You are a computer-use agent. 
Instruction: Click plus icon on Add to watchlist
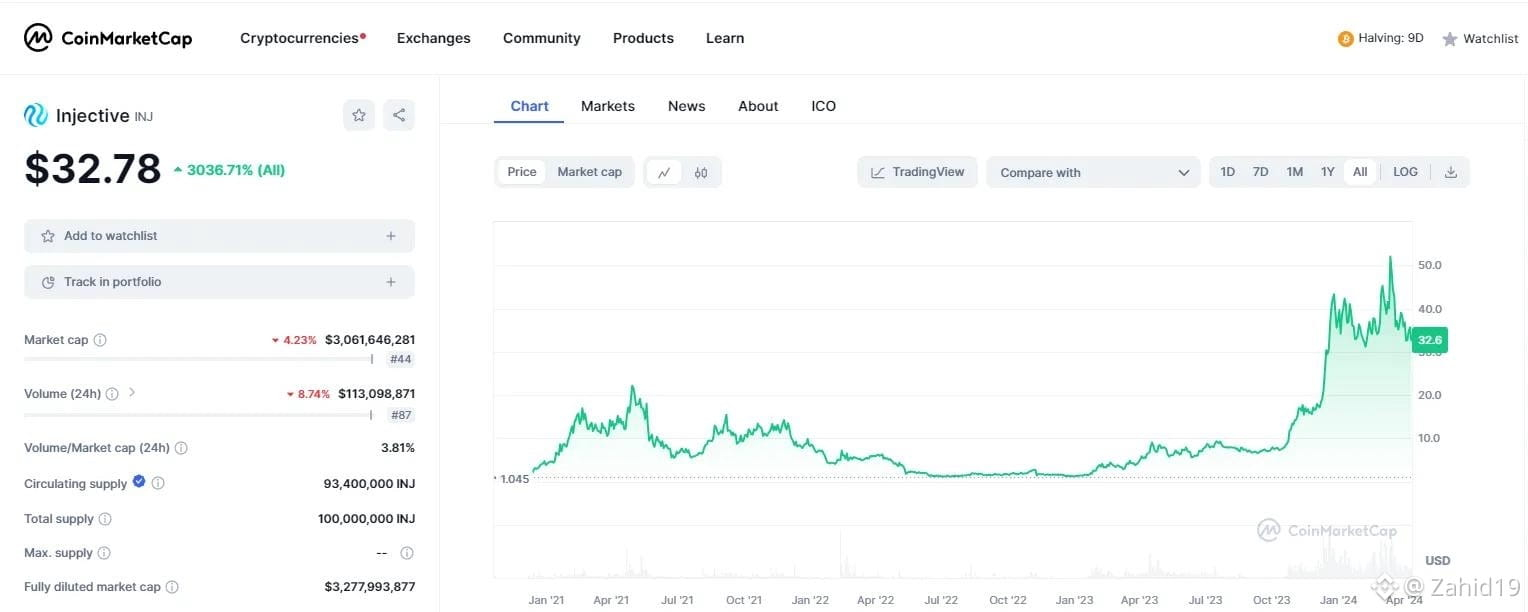click(391, 236)
